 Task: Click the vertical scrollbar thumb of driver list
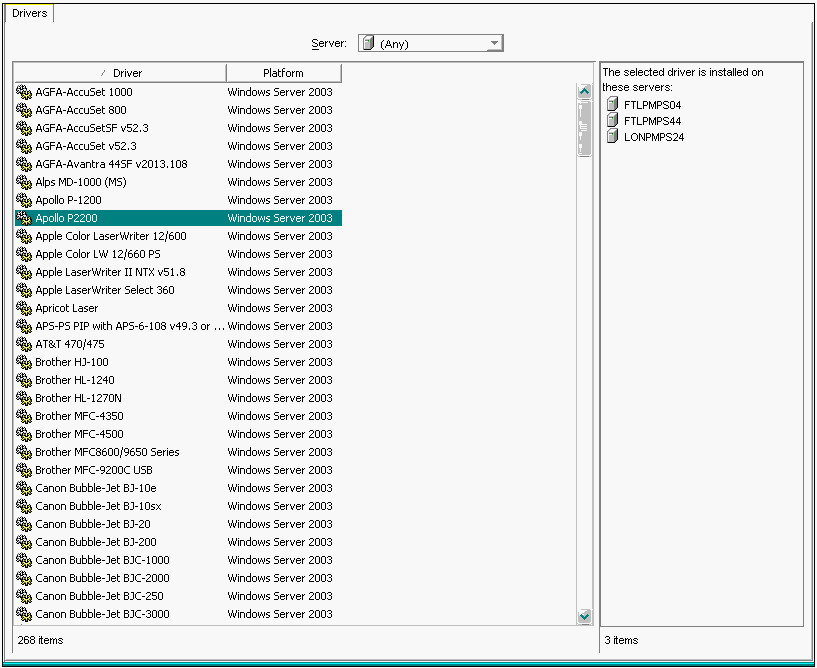tap(585, 128)
